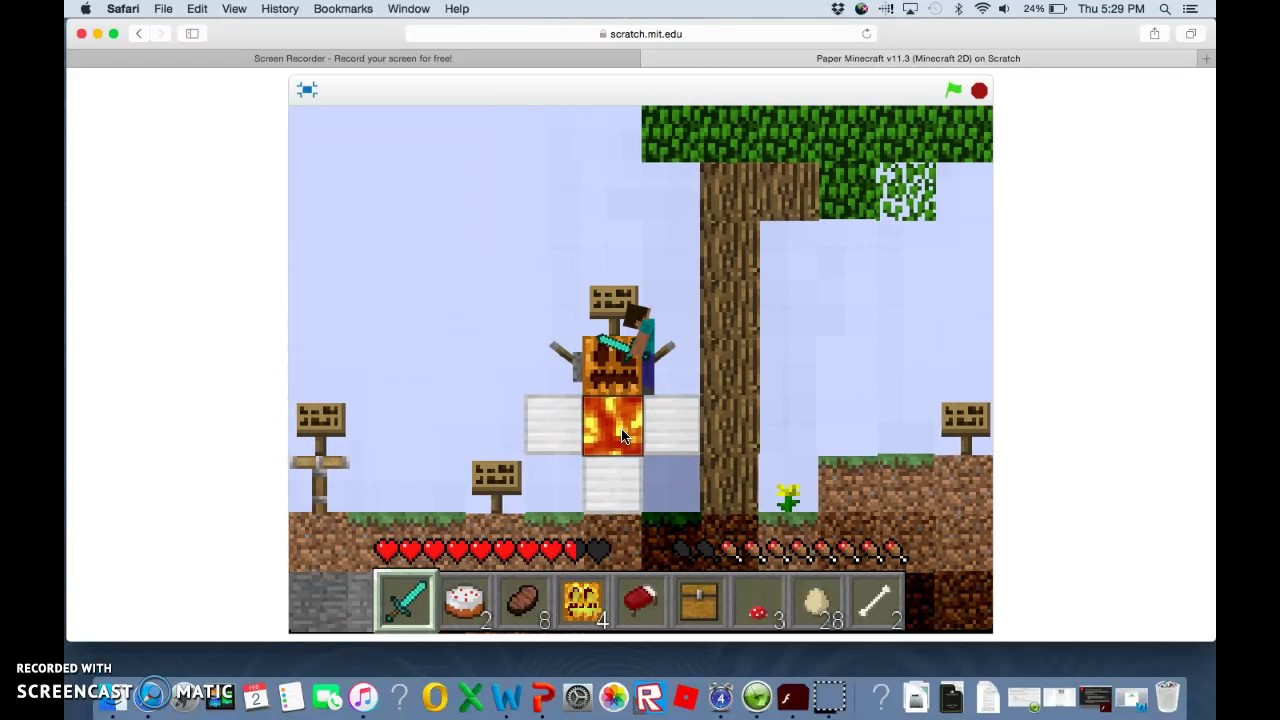Go back to the previous page
The width and height of the screenshot is (1280, 720).
[139, 34]
